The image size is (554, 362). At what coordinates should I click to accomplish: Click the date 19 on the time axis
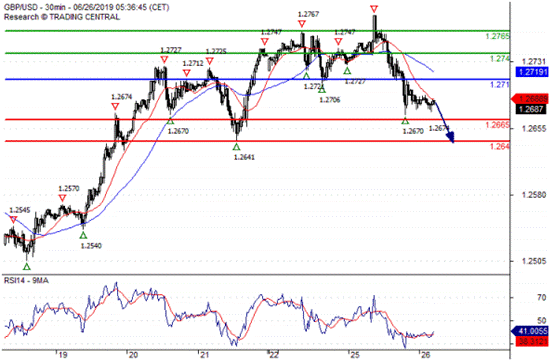[x=63, y=355]
